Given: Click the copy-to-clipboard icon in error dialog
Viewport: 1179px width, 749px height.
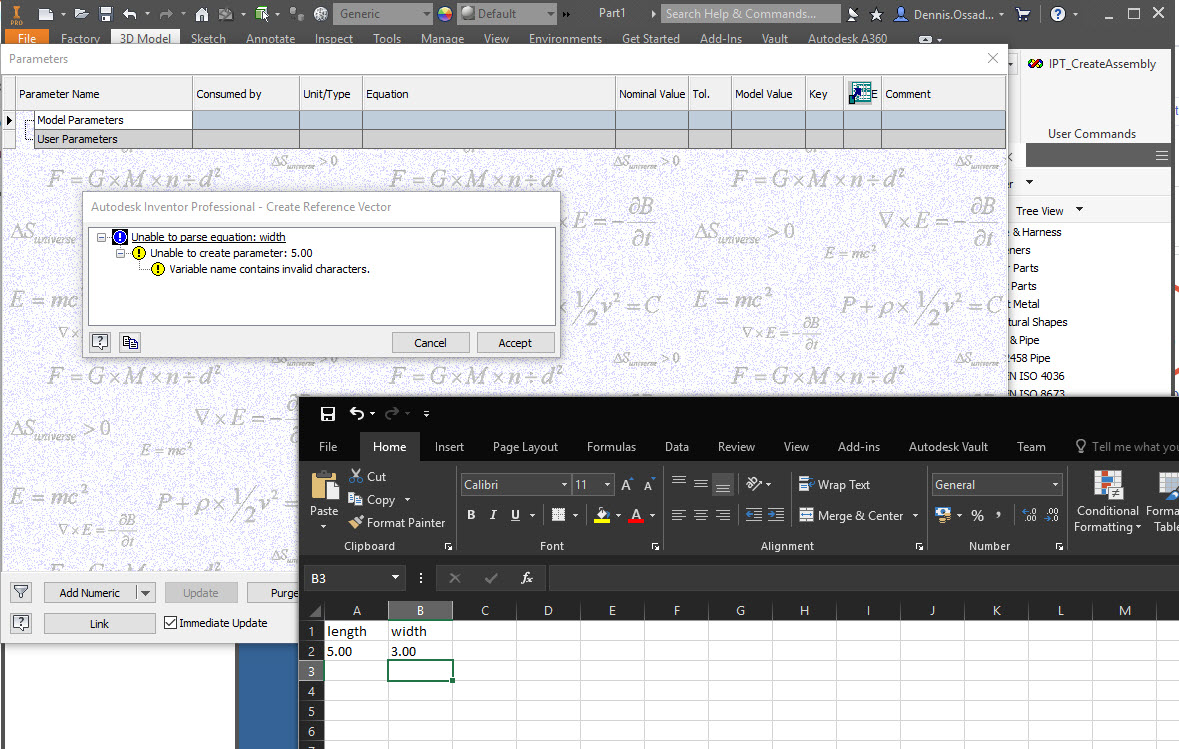Looking at the screenshot, I should pyautogui.click(x=130, y=343).
